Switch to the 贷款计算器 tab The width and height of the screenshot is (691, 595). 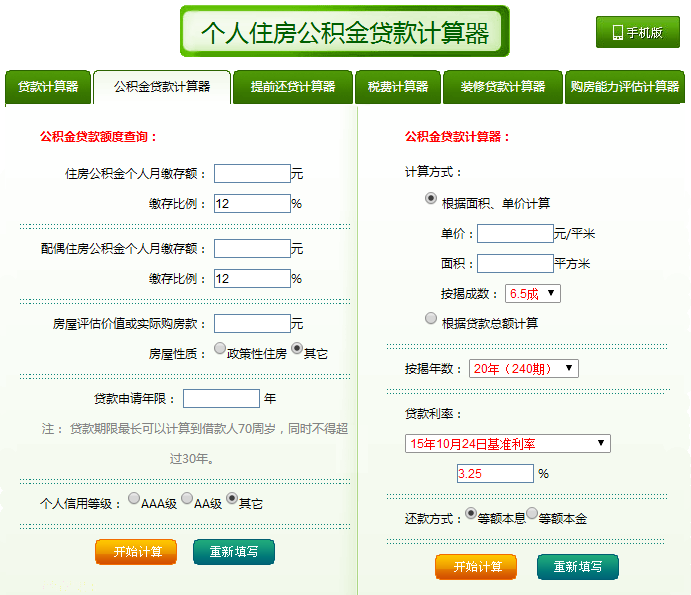tap(47, 87)
